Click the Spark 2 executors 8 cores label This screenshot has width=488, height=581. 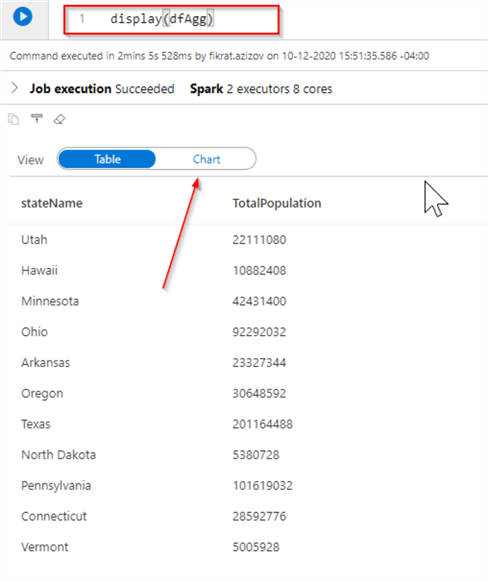tap(261, 89)
